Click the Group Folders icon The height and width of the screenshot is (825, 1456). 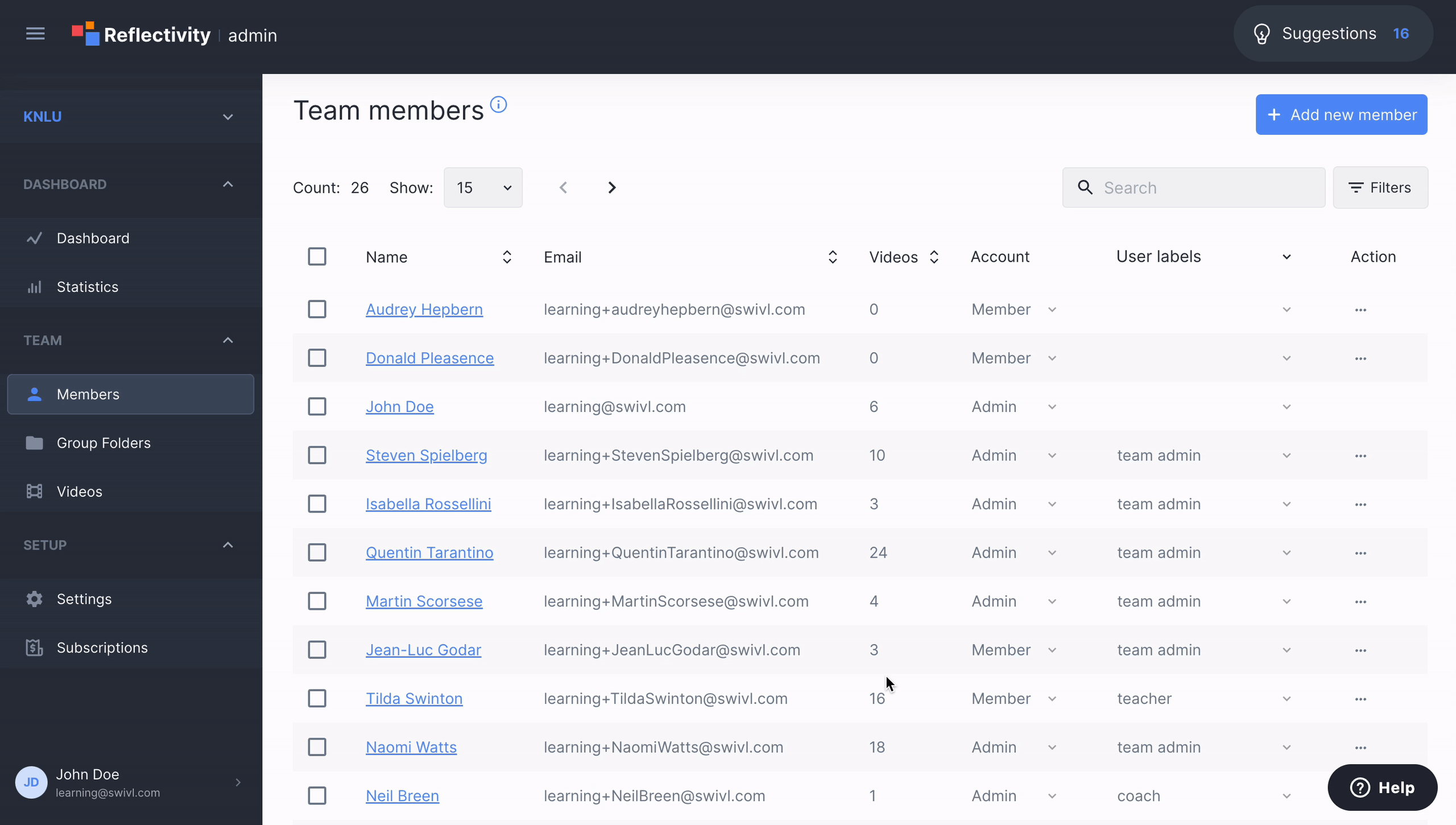click(x=34, y=442)
